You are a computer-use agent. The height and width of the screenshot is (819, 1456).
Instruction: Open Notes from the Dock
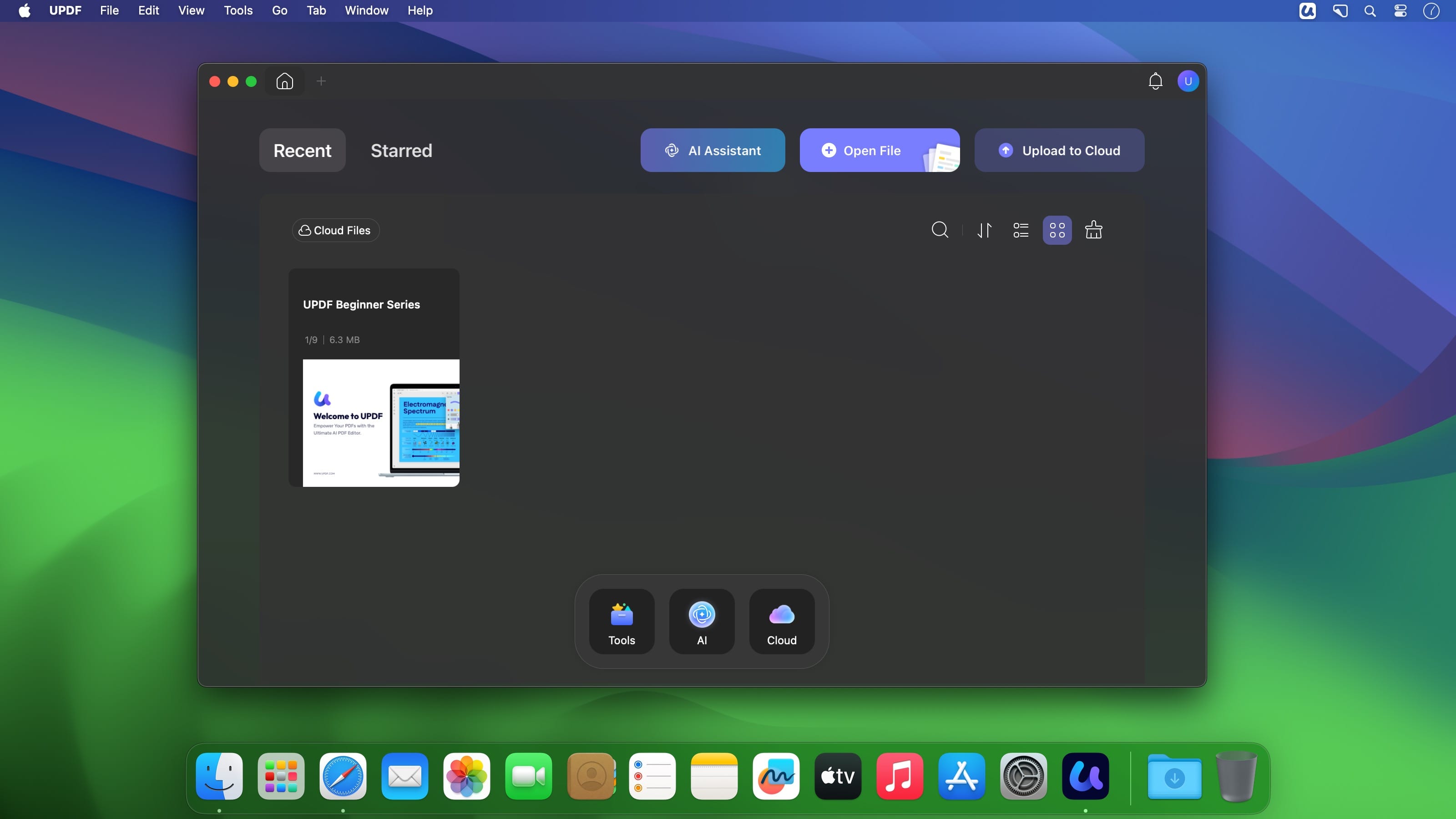[714, 776]
